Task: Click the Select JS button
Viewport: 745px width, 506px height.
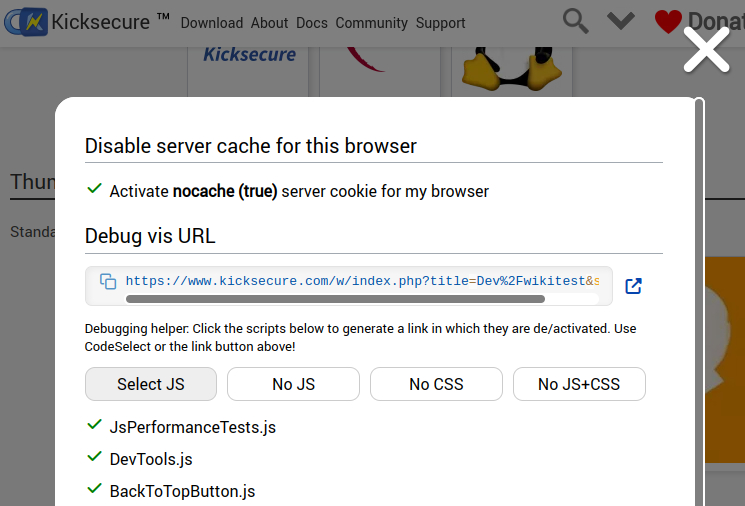Action: [151, 384]
